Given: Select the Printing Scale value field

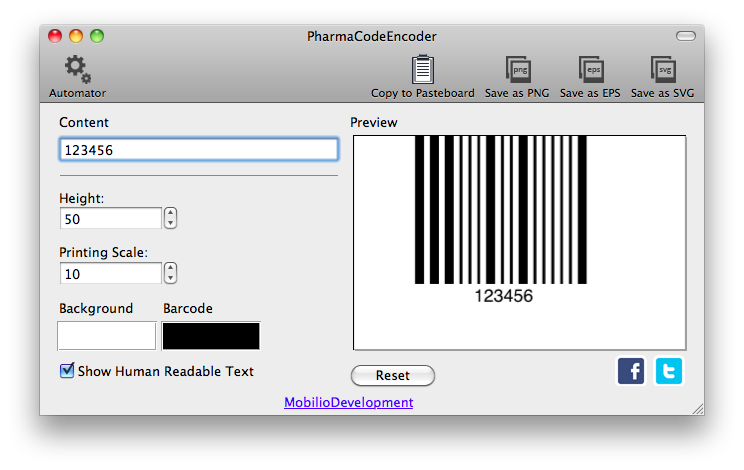Looking at the screenshot, I should click(x=110, y=273).
